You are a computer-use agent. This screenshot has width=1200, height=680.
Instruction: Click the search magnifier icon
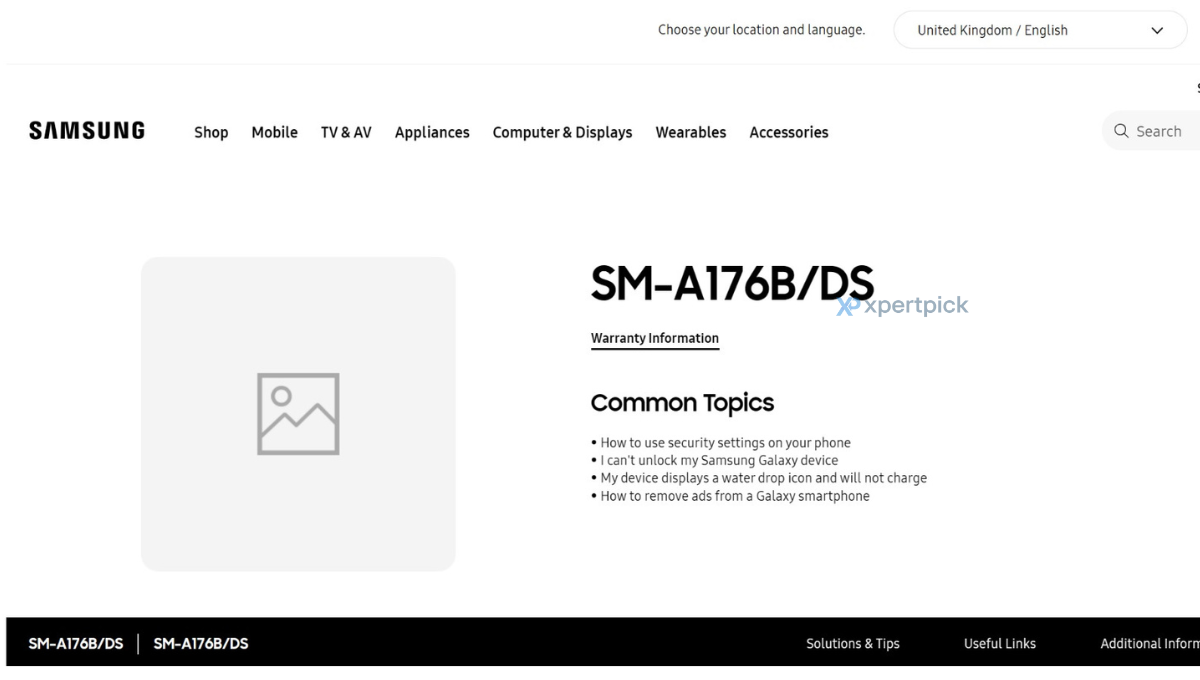pyautogui.click(x=1121, y=131)
